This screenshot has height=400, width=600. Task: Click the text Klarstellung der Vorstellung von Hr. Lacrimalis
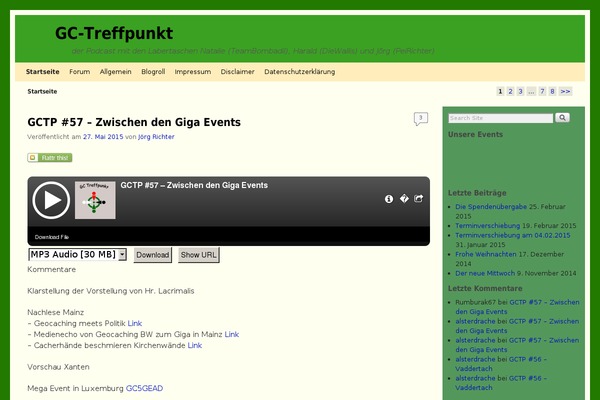click(111, 291)
